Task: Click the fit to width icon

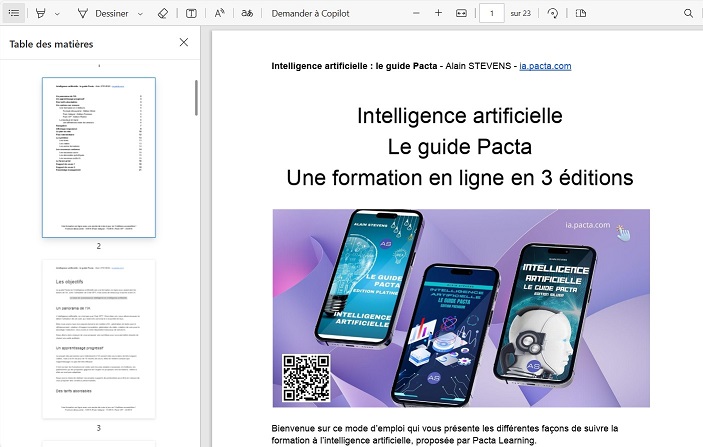Action: click(x=461, y=13)
